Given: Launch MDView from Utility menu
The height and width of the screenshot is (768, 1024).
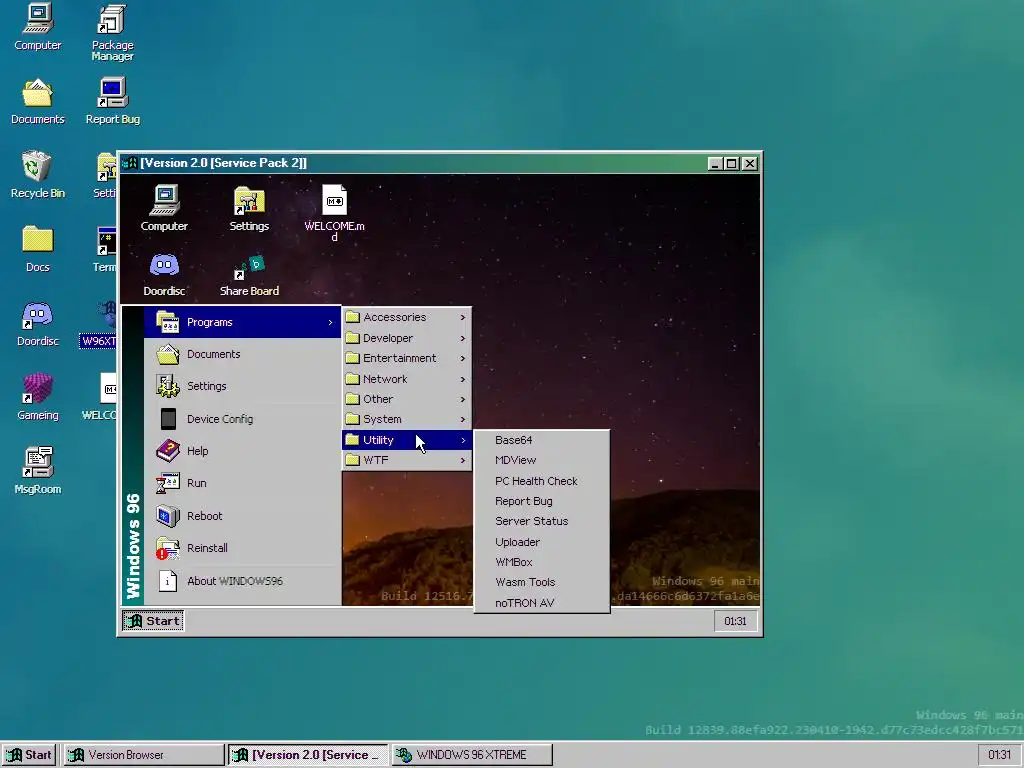Looking at the screenshot, I should 542,460.
